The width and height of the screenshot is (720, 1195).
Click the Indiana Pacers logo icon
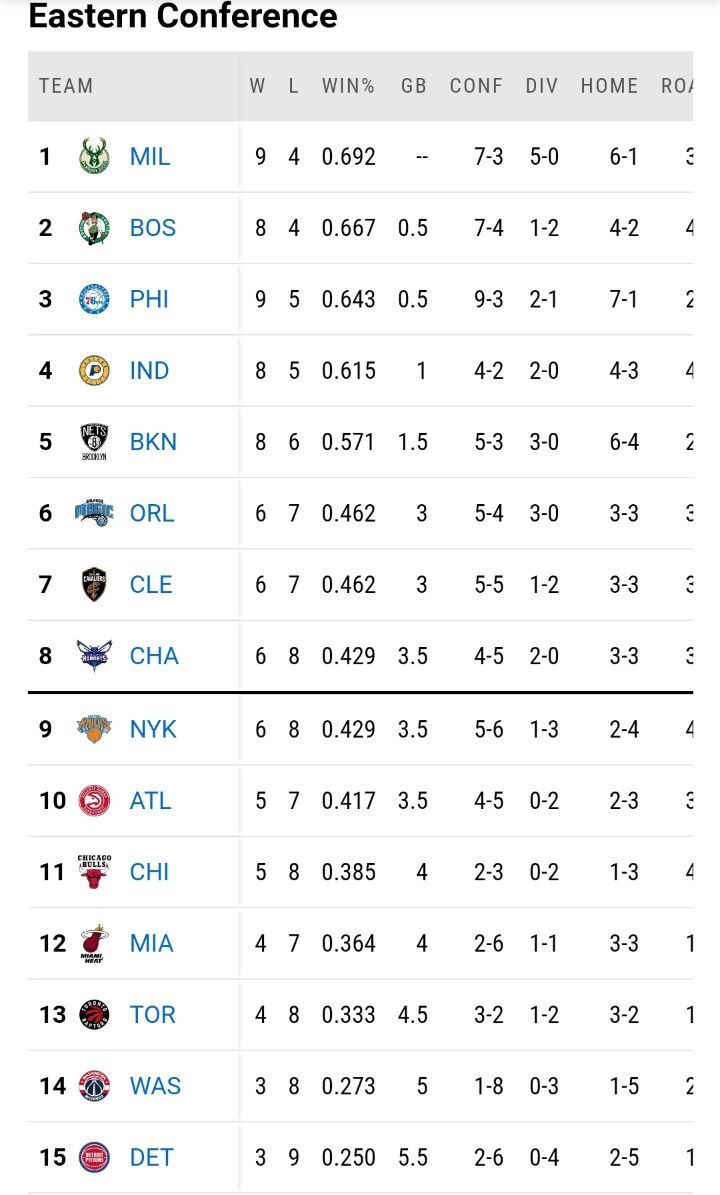pos(94,371)
